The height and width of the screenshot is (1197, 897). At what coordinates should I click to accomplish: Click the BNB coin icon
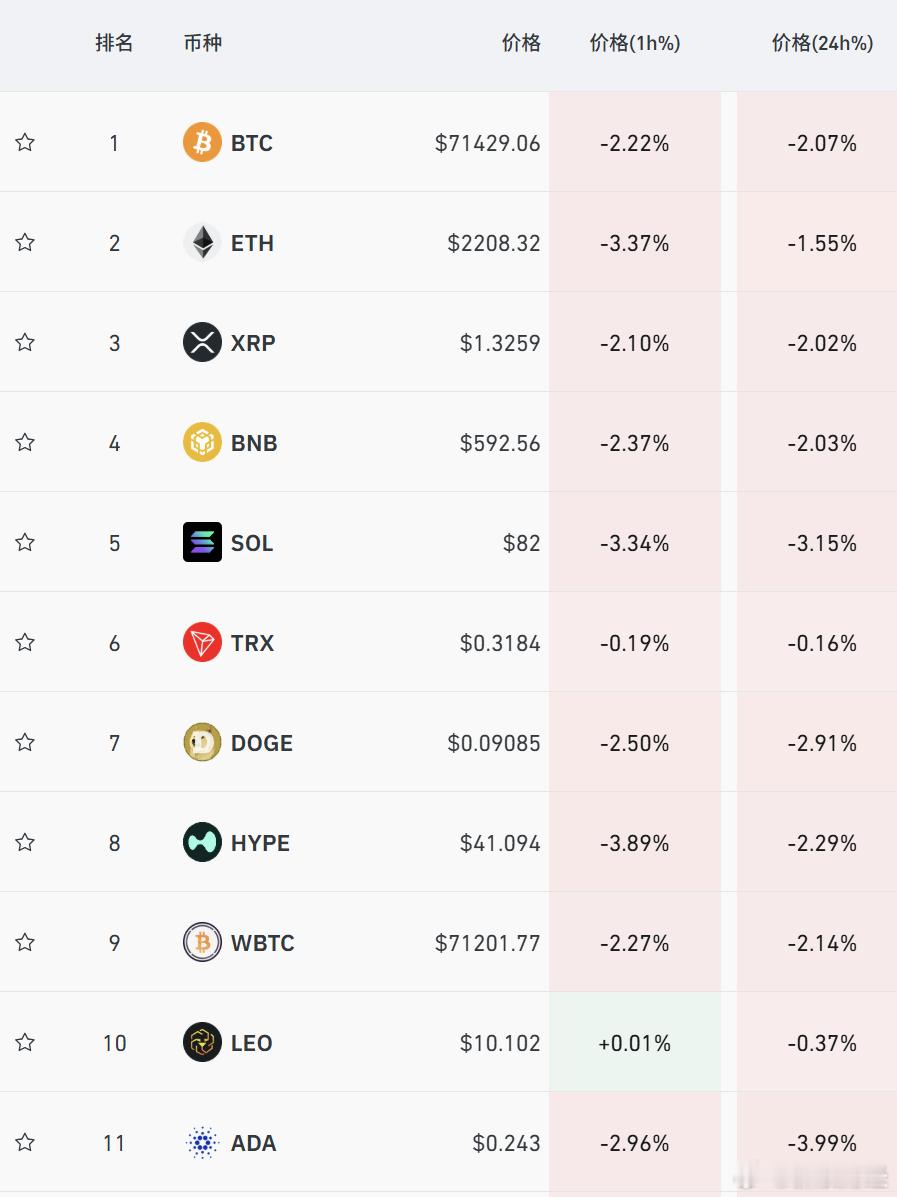click(x=202, y=442)
